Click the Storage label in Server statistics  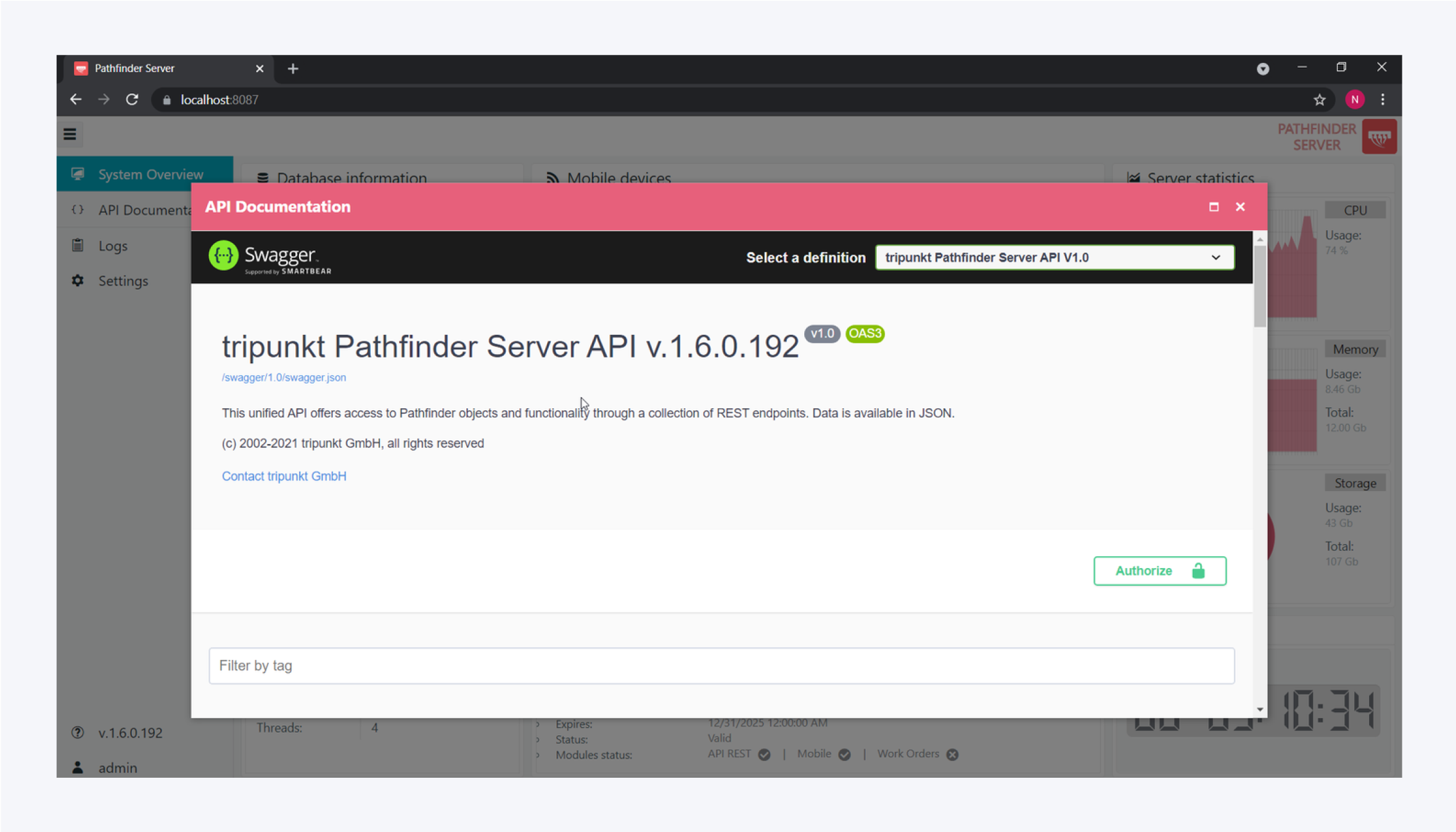click(1355, 483)
